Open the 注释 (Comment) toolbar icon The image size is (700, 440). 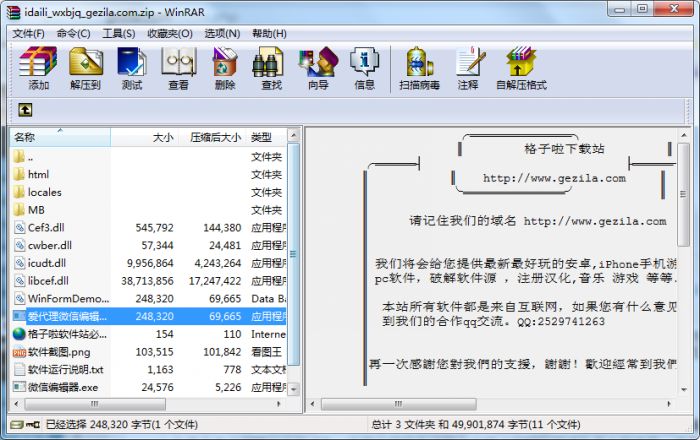(x=471, y=62)
